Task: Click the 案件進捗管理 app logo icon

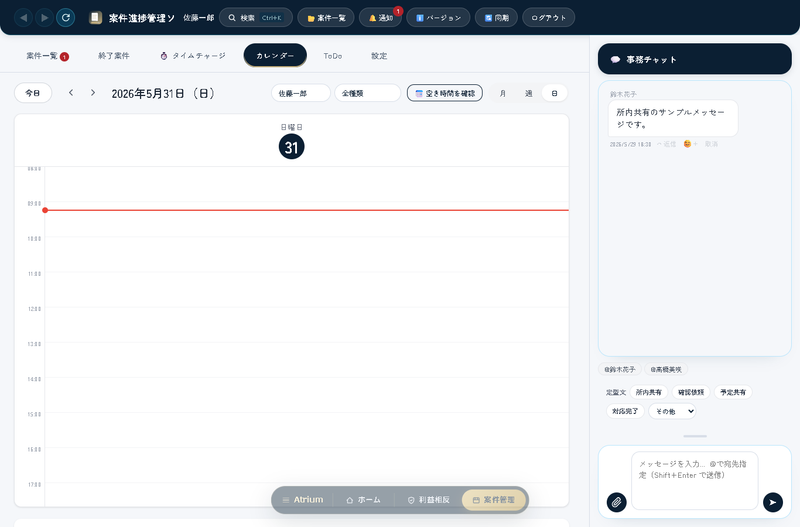Action: click(95, 18)
